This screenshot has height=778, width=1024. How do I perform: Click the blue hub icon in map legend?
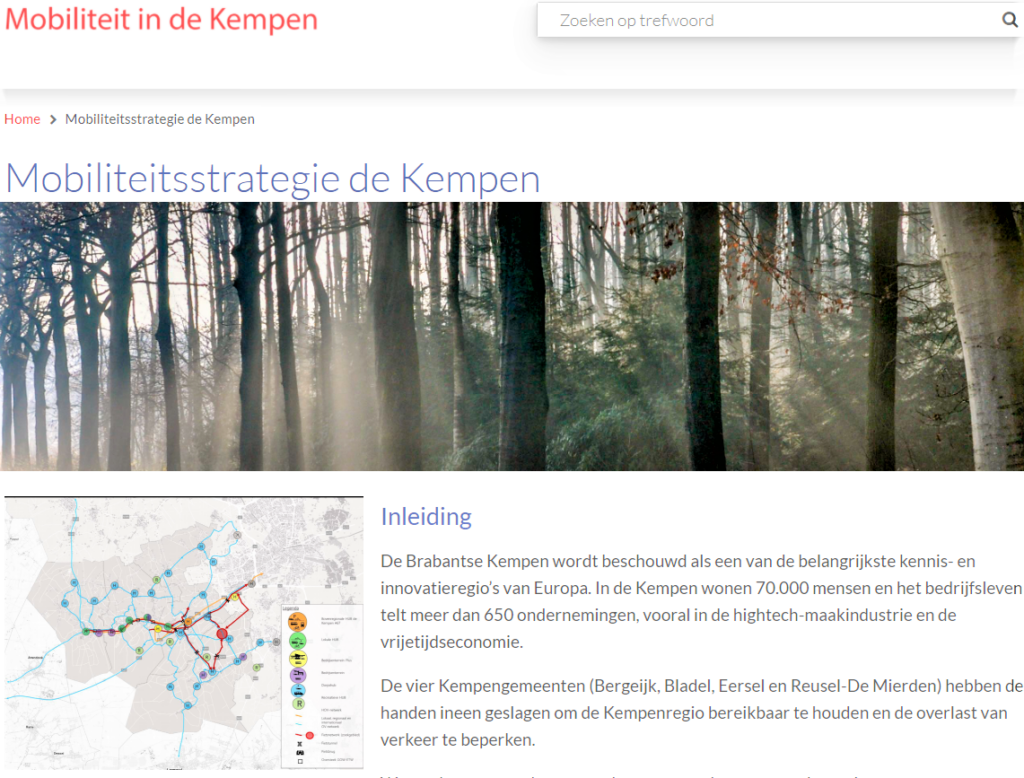(x=297, y=690)
